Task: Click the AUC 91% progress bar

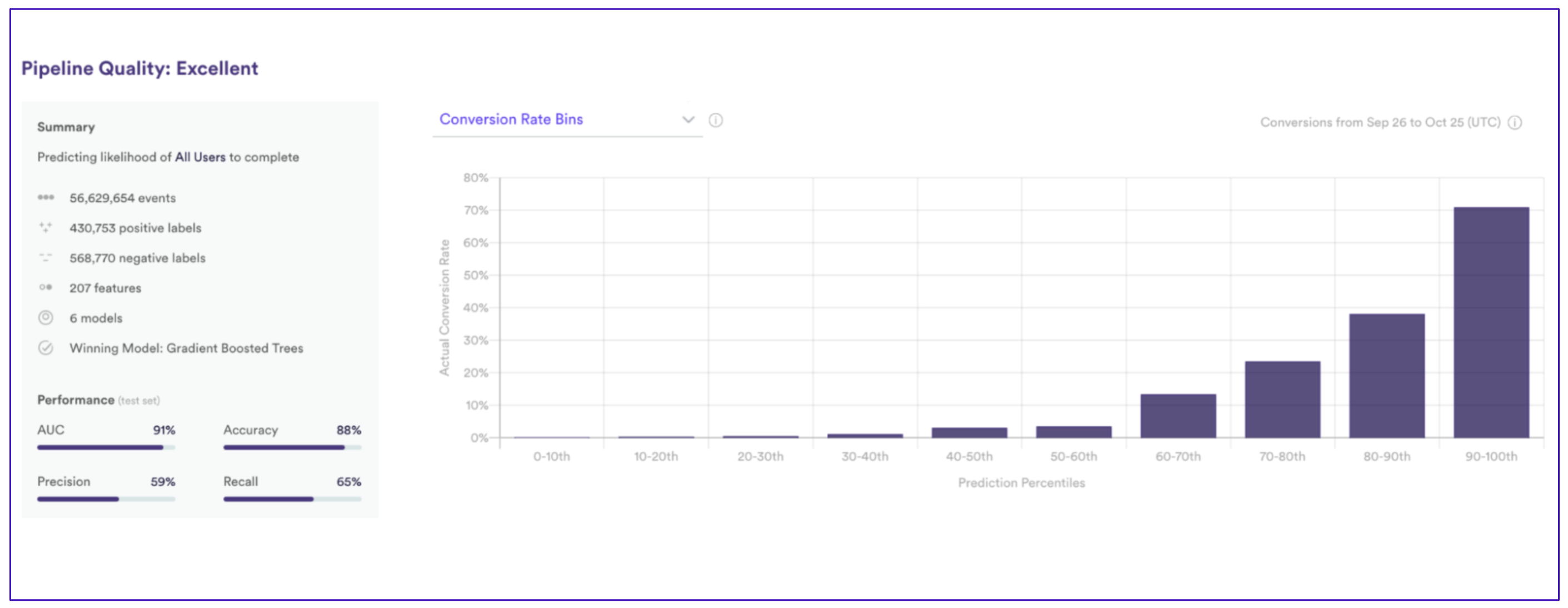Action: 106,447
